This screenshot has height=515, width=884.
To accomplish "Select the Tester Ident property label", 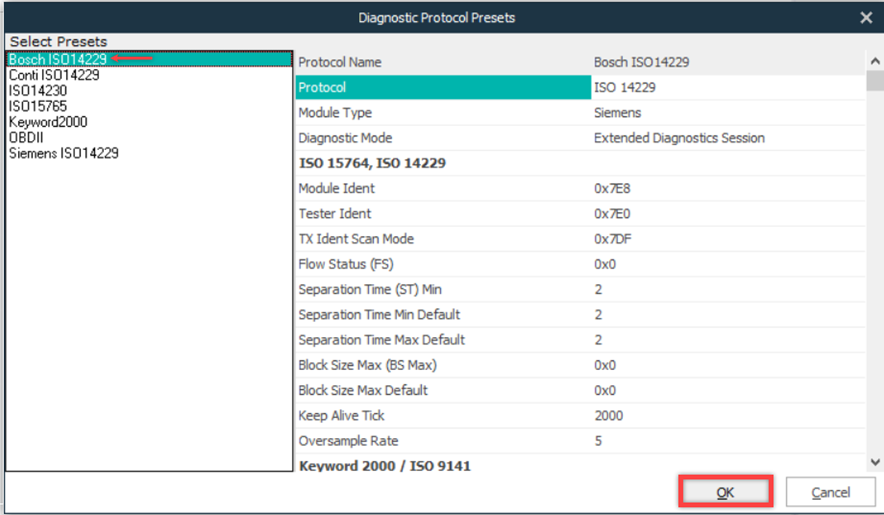I will coord(335,214).
